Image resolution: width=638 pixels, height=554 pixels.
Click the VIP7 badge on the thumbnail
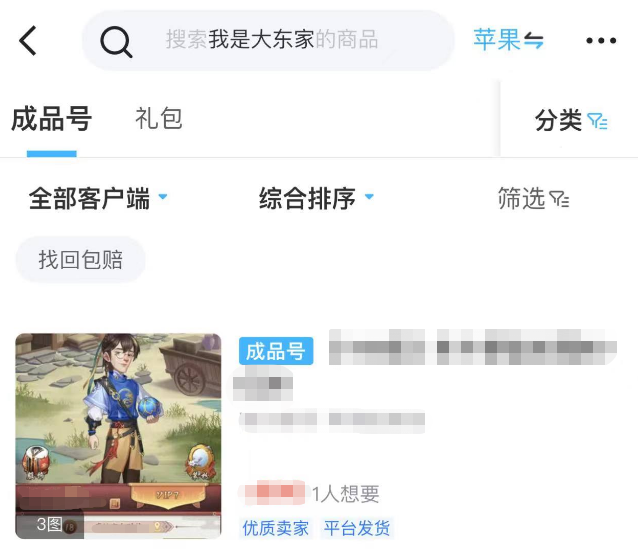click(x=168, y=495)
